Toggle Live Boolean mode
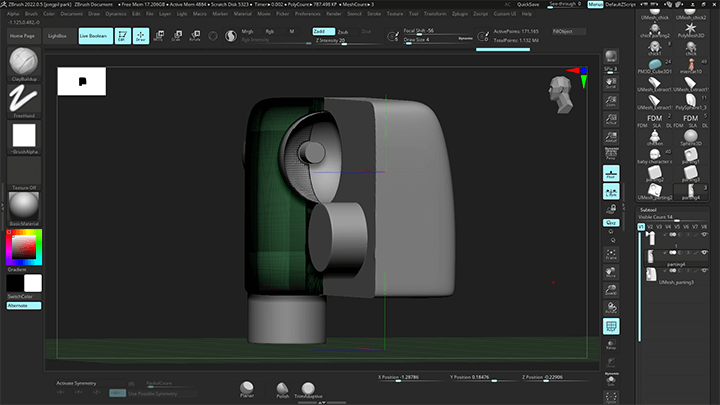This screenshot has width=720, height=405. (96, 36)
